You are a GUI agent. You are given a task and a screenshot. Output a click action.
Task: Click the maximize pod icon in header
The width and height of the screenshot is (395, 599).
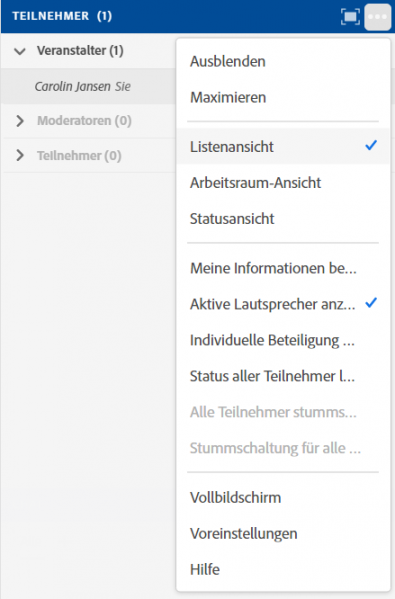(x=350, y=17)
